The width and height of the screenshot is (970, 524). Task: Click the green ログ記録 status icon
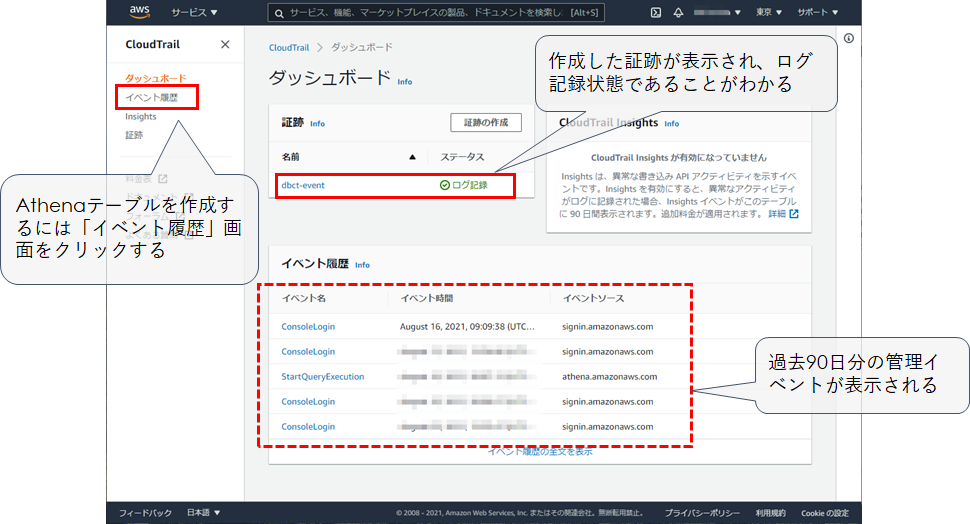(x=444, y=185)
